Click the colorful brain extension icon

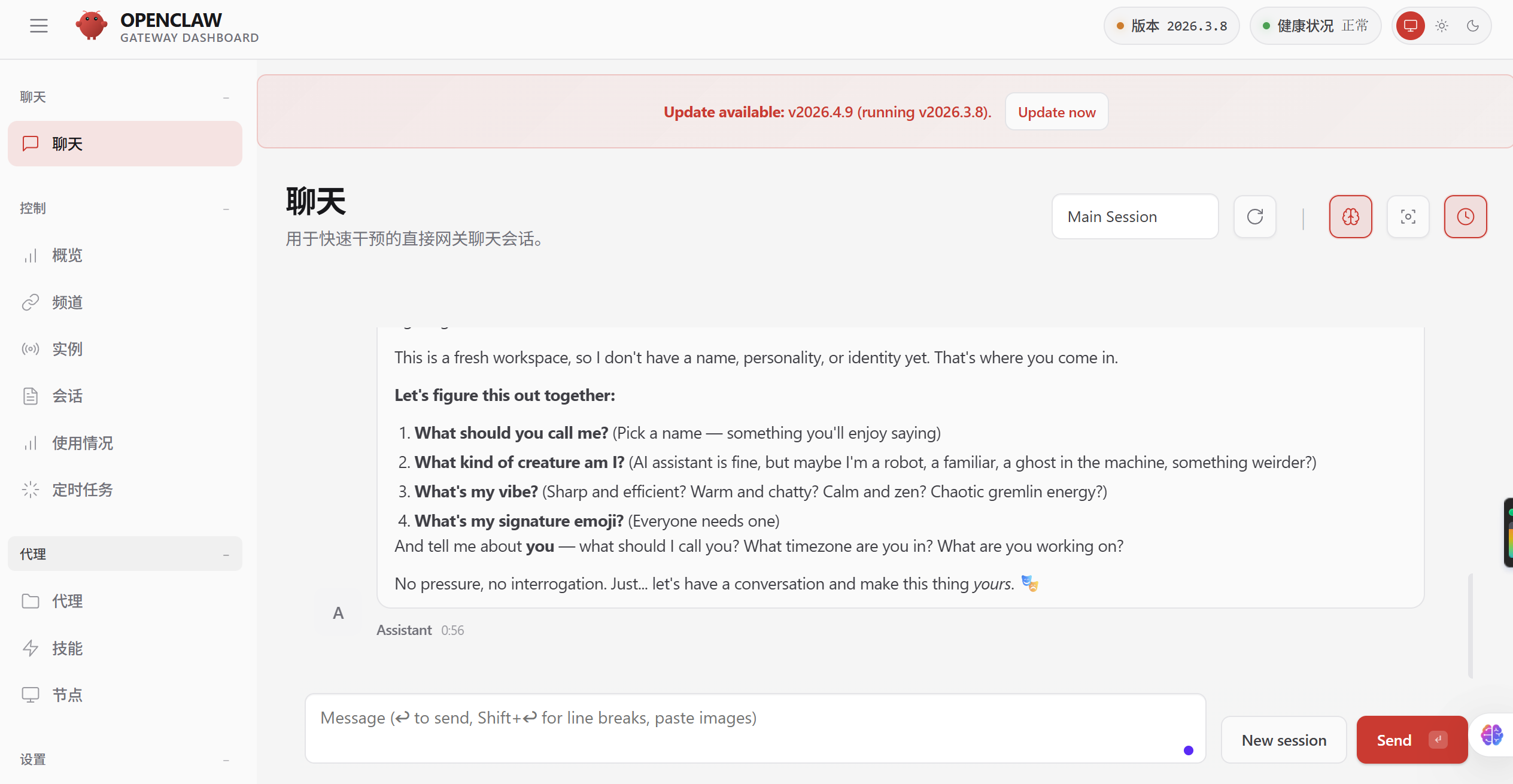(x=1491, y=734)
